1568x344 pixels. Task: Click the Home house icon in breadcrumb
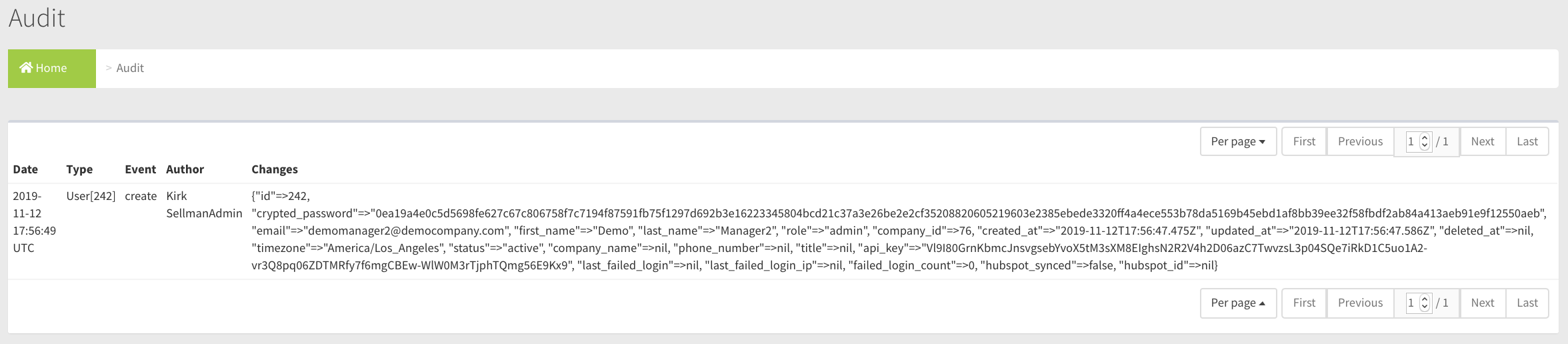pos(26,67)
